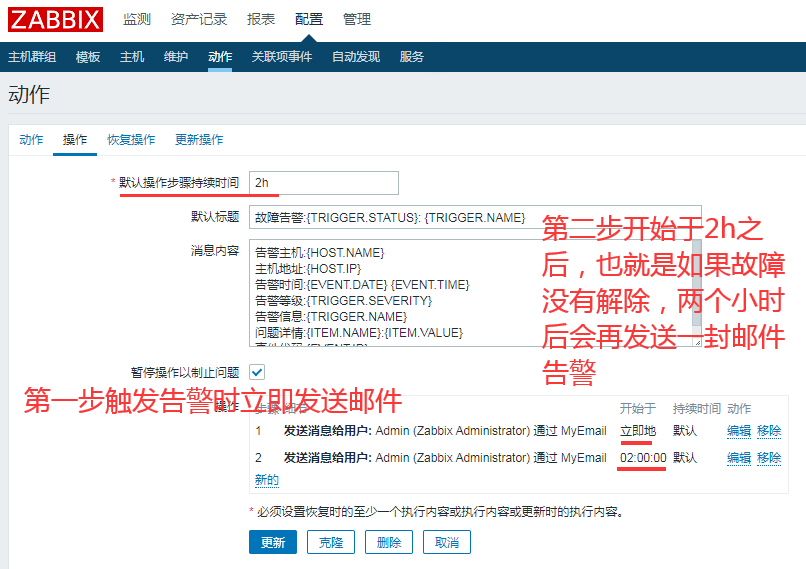Click the 消息内容 field label
806x569 pixels.
215,251
